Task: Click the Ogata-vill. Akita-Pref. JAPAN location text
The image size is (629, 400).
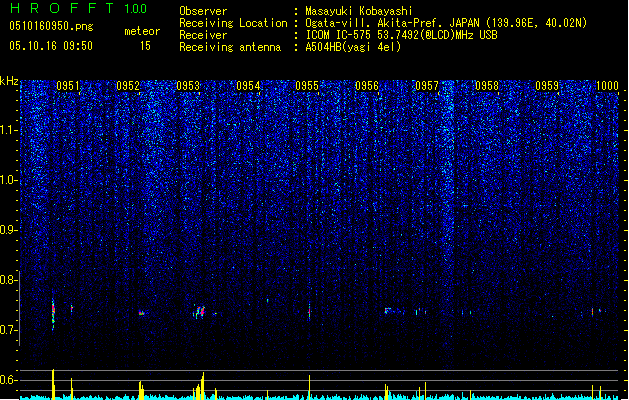Action: (446, 23)
